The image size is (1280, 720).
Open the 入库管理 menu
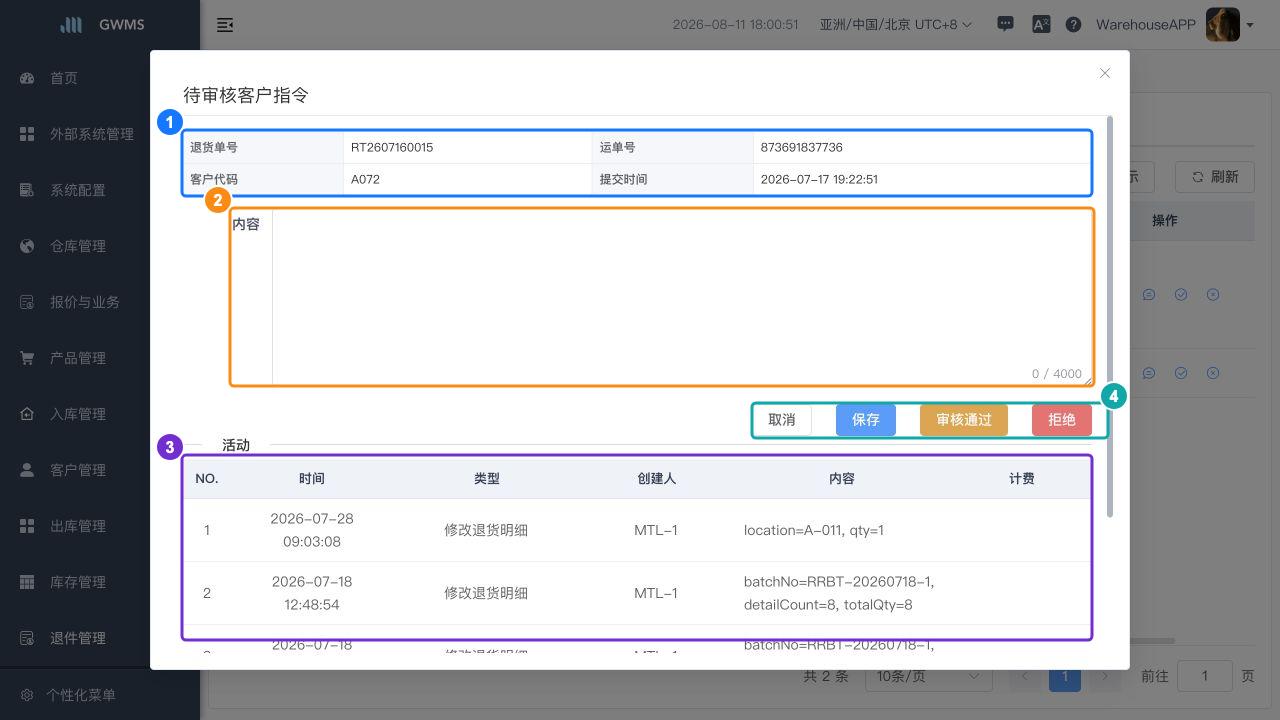[x=78, y=414]
